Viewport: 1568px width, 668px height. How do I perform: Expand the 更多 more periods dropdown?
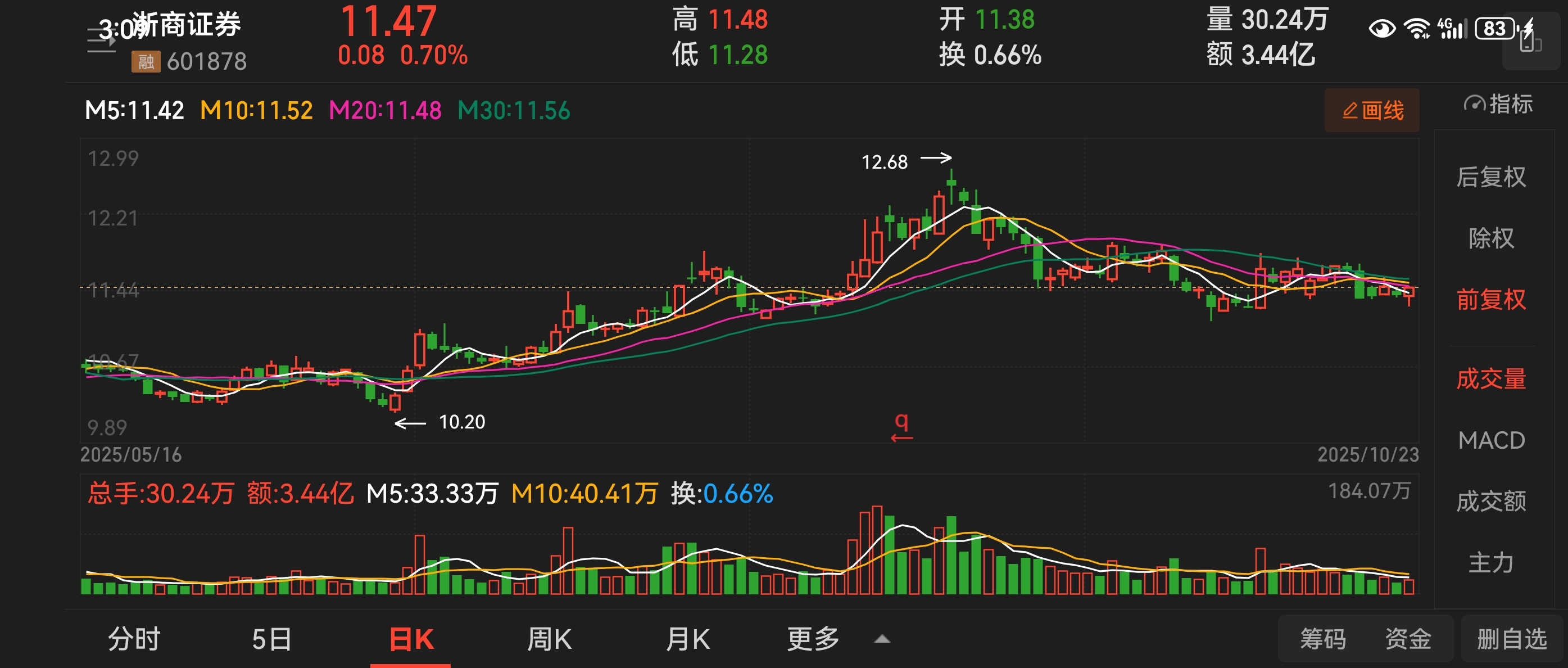(813, 639)
